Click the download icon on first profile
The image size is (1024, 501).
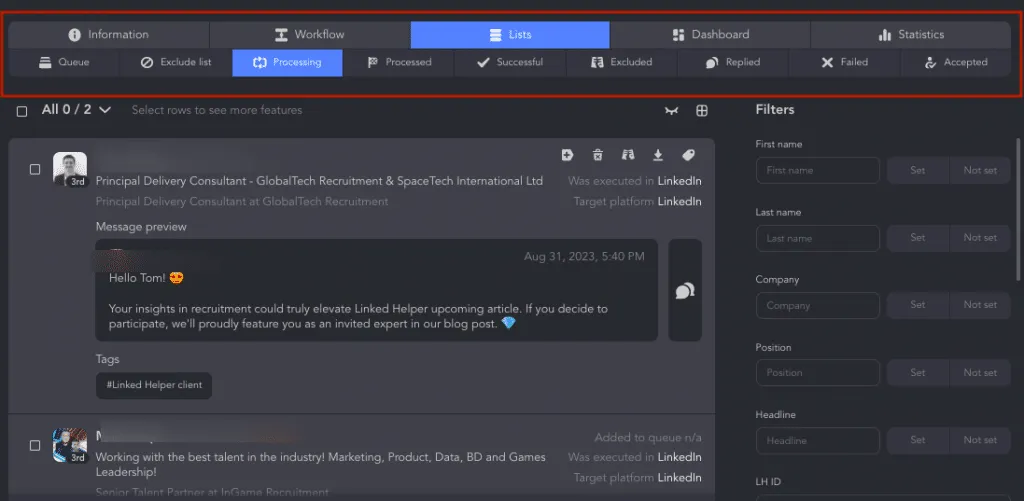pyautogui.click(x=658, y=155)
